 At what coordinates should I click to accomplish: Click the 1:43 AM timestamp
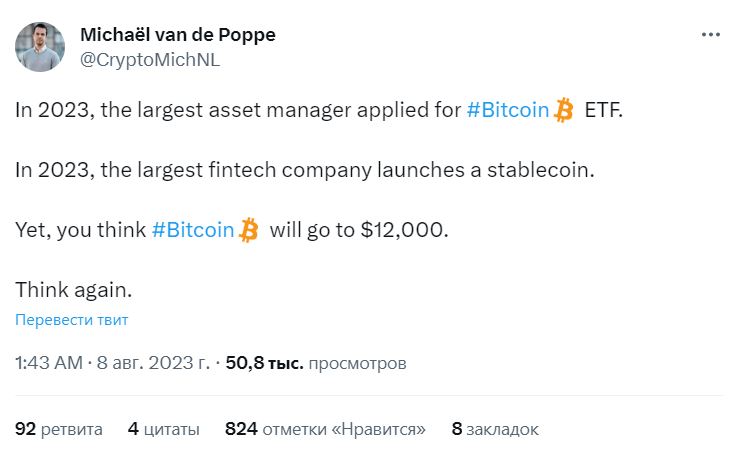coord(49,363)
